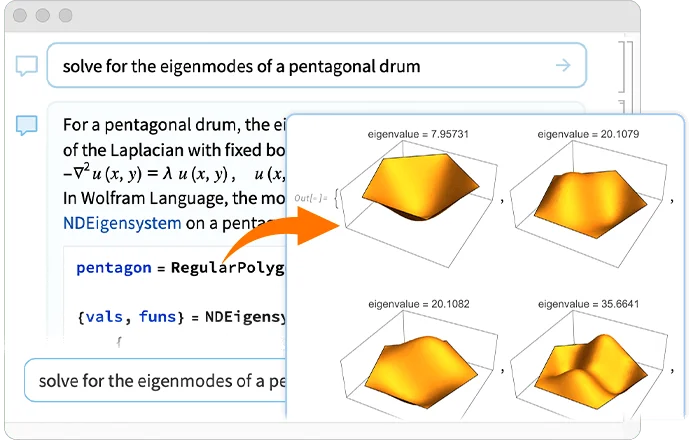Image resolution: width=700 pixels, height=440 pixels.
Task: Focus the bottom chat input field
Action: pyautogui.click(x=155, y=381)
